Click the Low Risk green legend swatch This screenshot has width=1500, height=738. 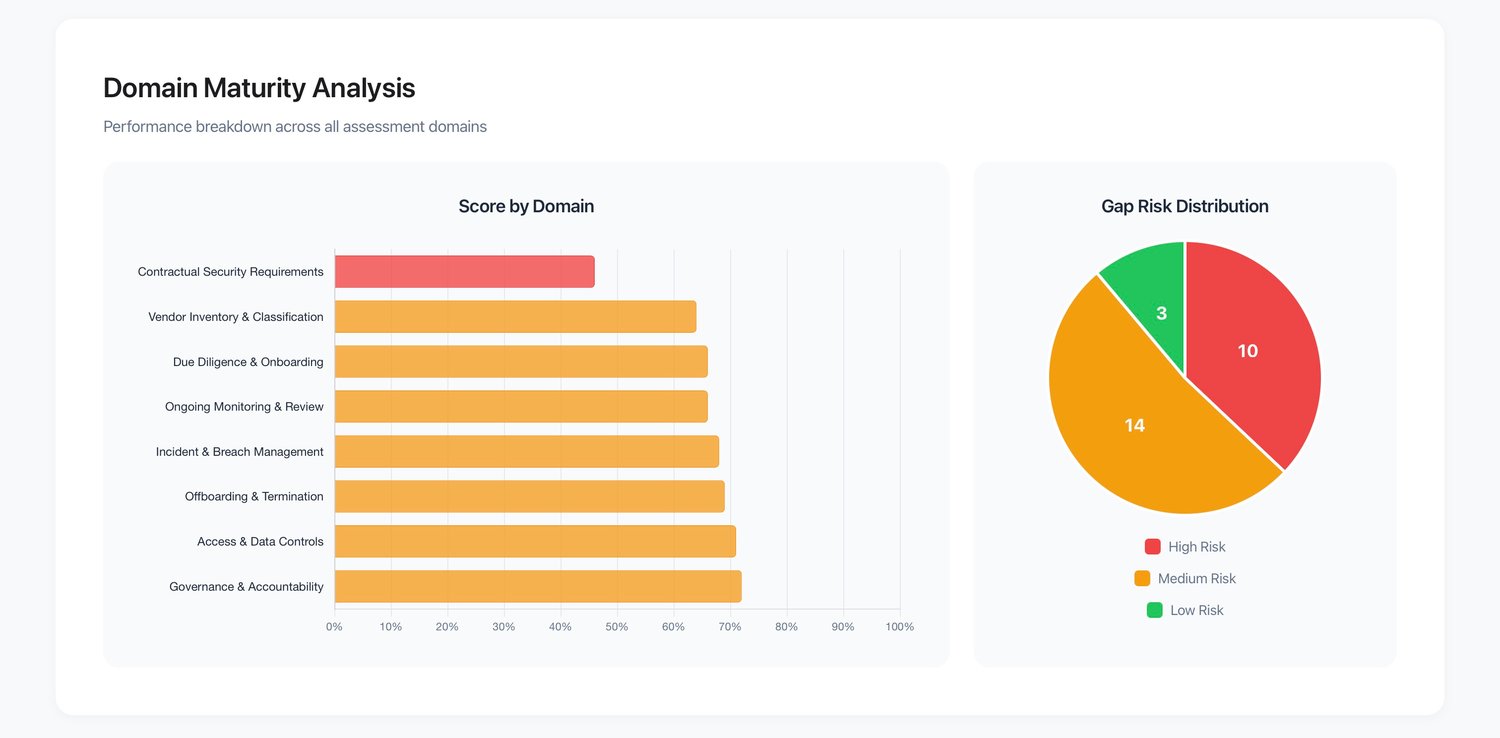click(x=1154, y=610)
